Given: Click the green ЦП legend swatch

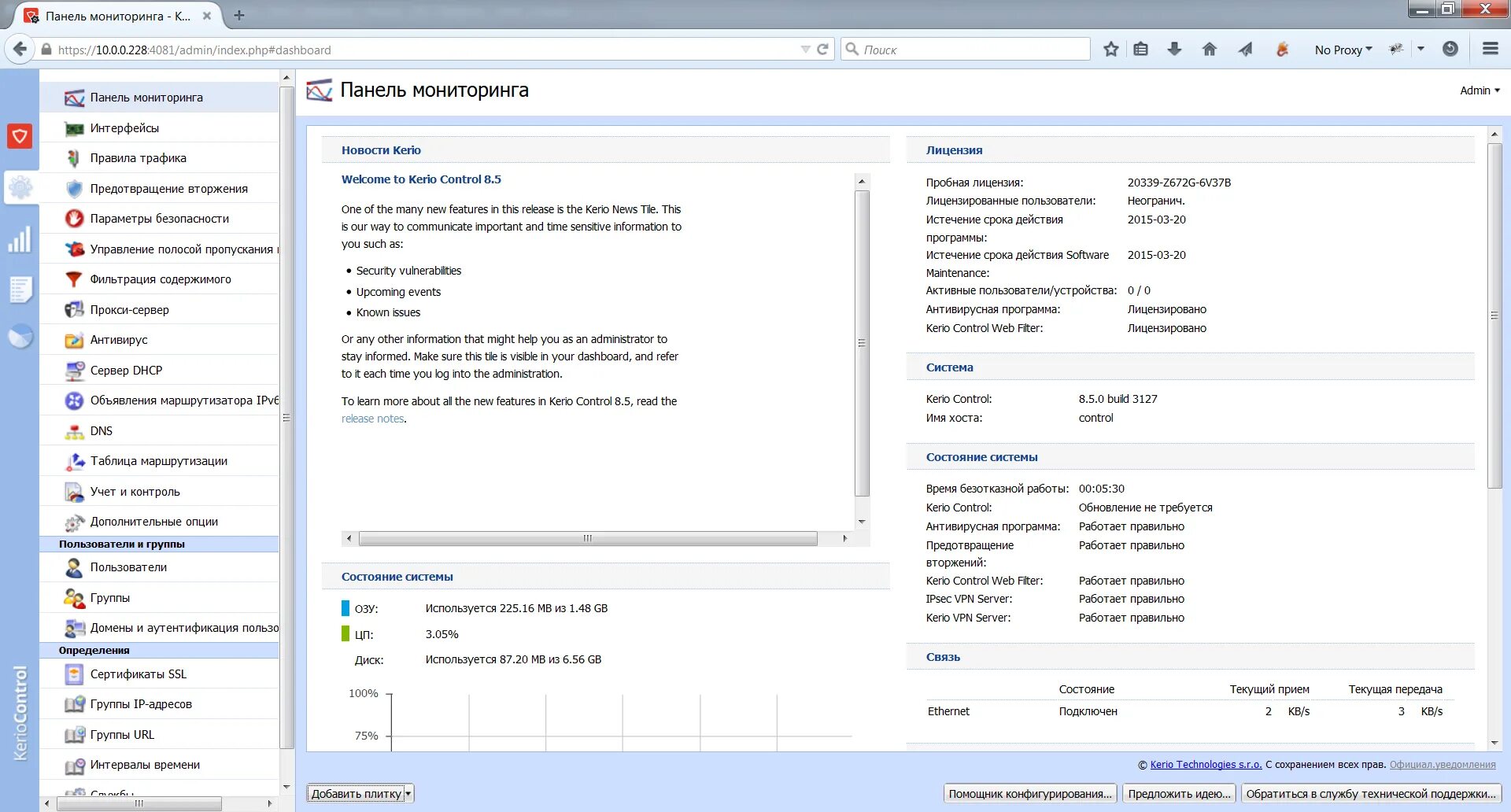Looking at the screenshot, I should pyautogui.click(x=345, y=634).
